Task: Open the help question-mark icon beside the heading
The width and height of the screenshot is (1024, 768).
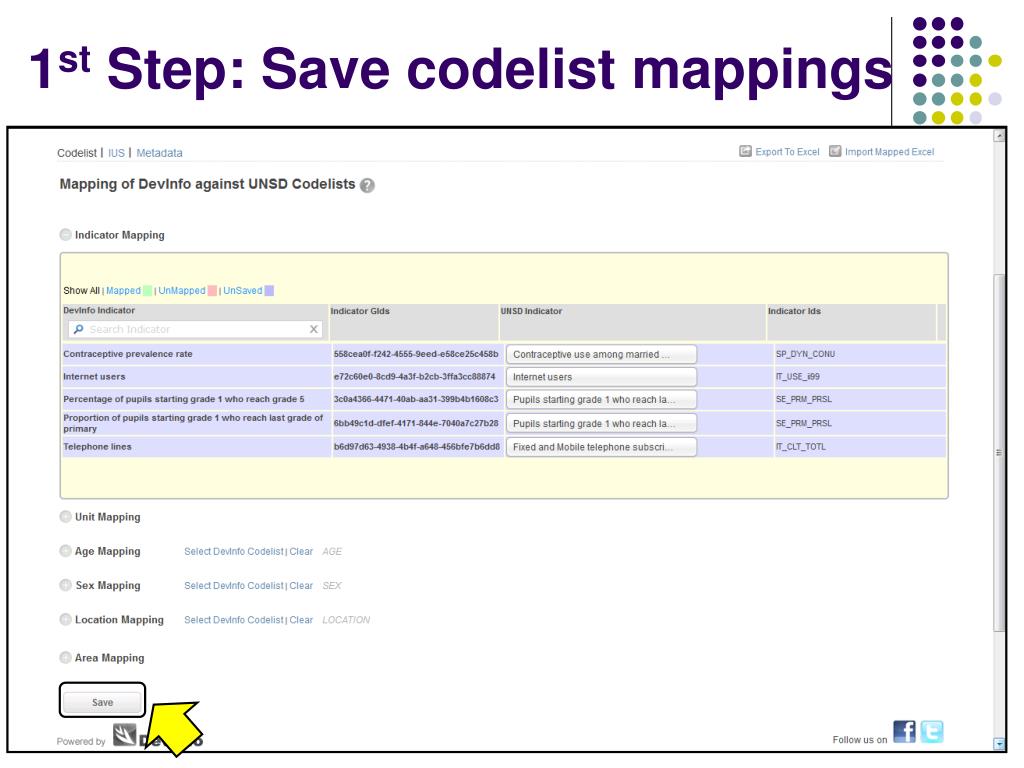Action: click(x=368, y=185)
